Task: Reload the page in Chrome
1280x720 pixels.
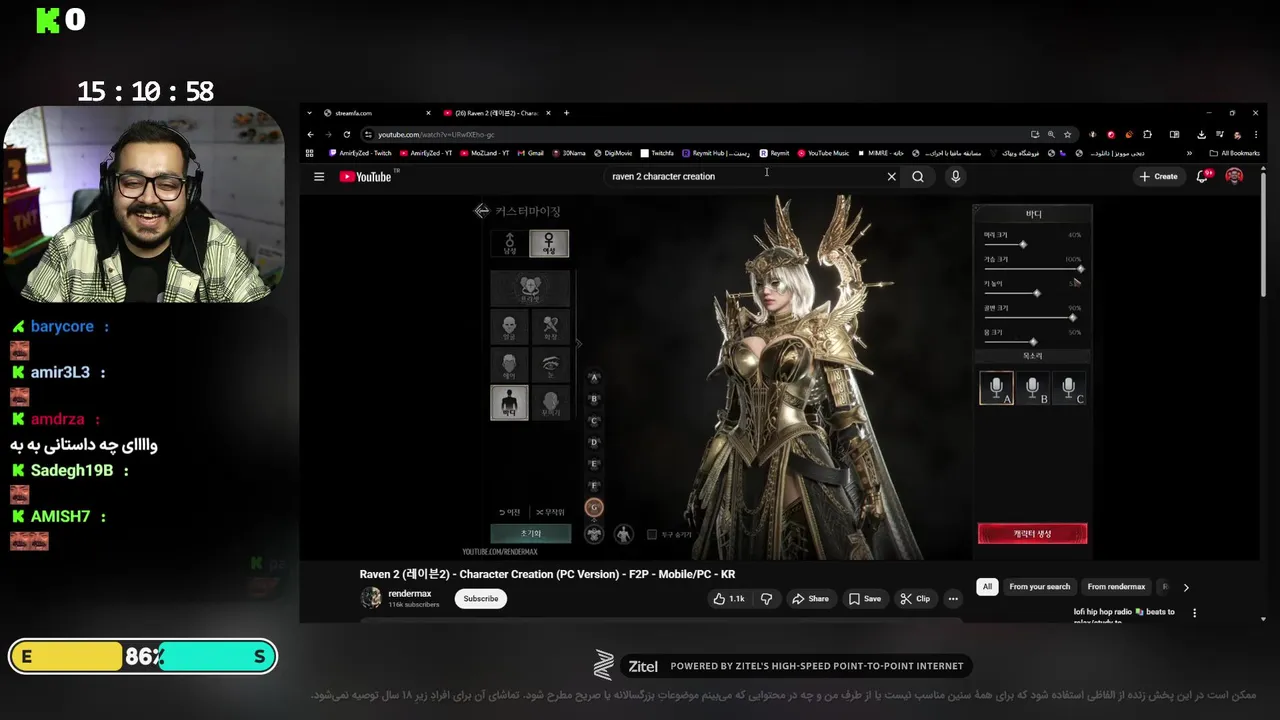Action: [347, 134]
